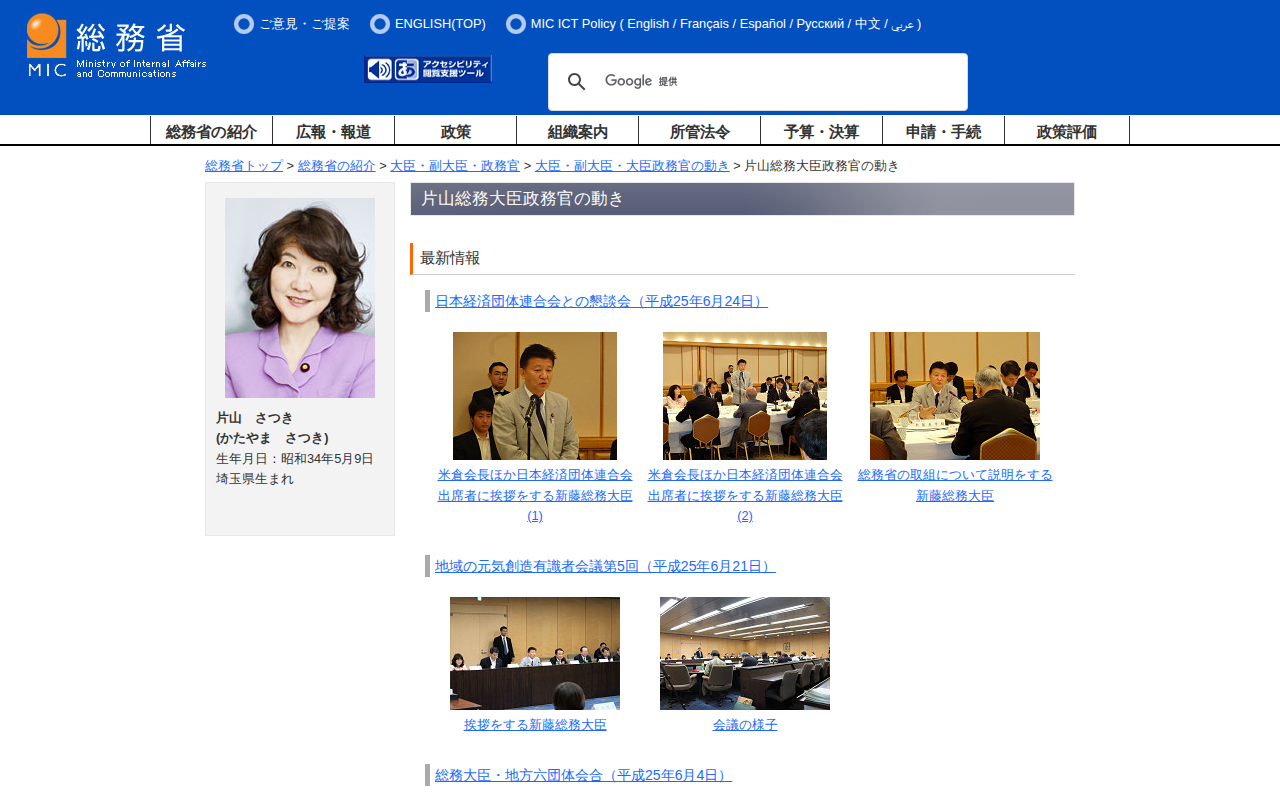Click the MIC Ministry logo
Screen dimensions: 1280x800
pos(116,46)
